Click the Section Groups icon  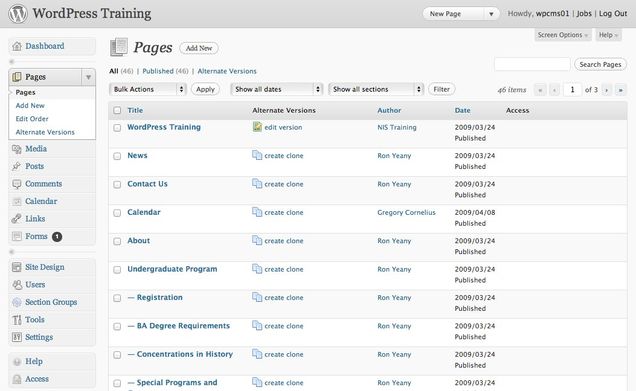pos(17,302)
